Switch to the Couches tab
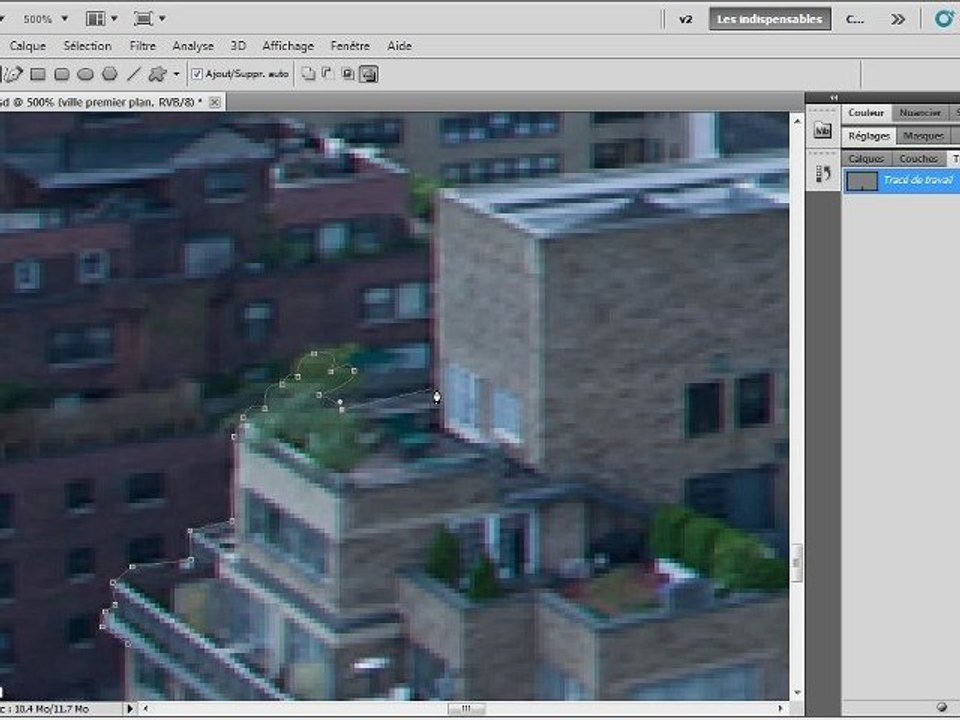 918,159
